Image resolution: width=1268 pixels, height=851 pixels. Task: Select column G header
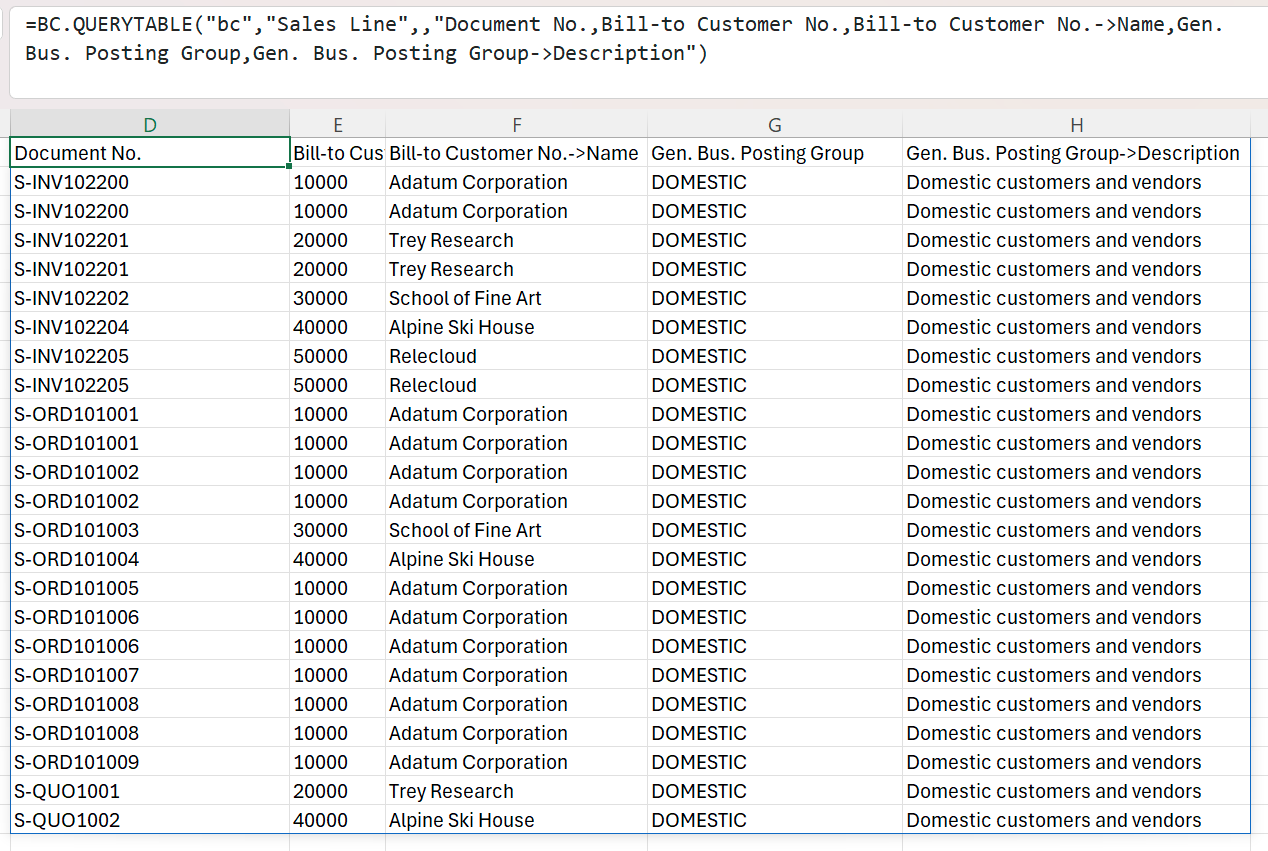[x=775, y=124]
